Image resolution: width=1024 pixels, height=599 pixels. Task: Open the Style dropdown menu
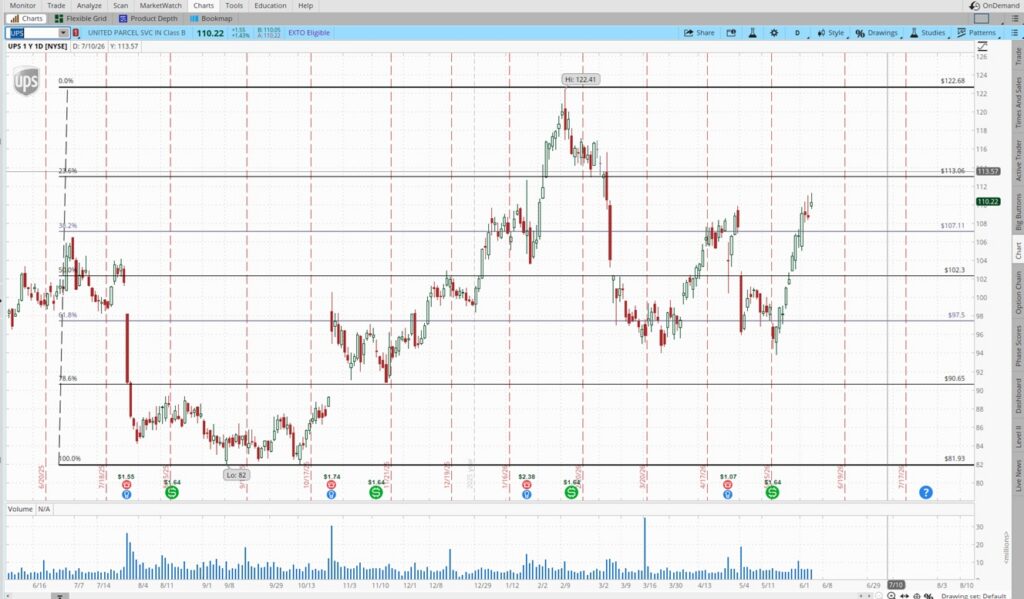pos(831,33)
